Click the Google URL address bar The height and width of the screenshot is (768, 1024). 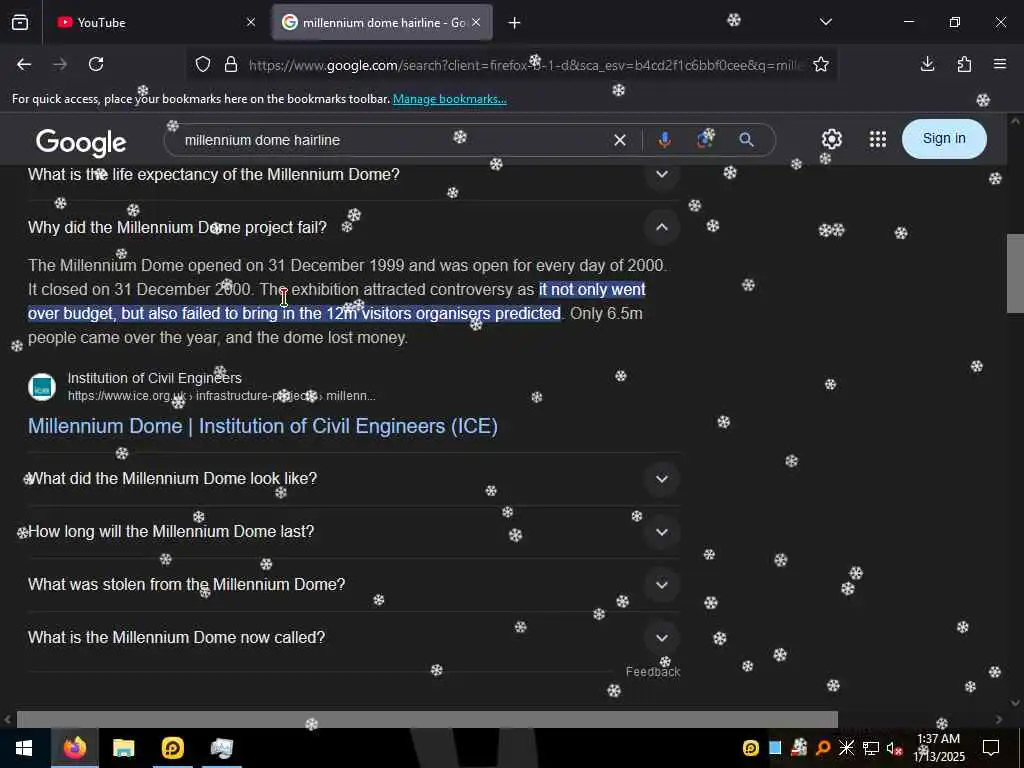click(526, 65)
